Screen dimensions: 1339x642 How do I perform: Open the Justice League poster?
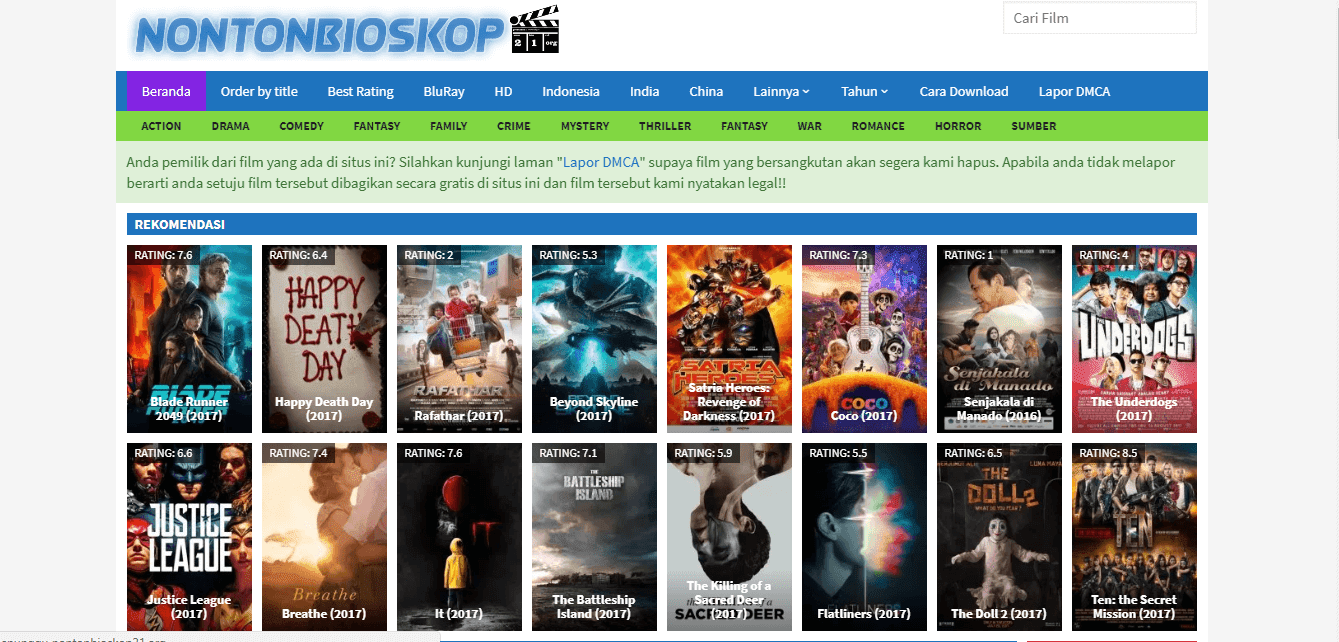(189, 537)
